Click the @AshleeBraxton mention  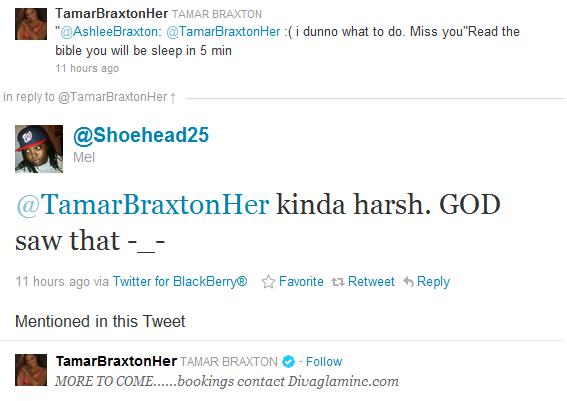109,32
